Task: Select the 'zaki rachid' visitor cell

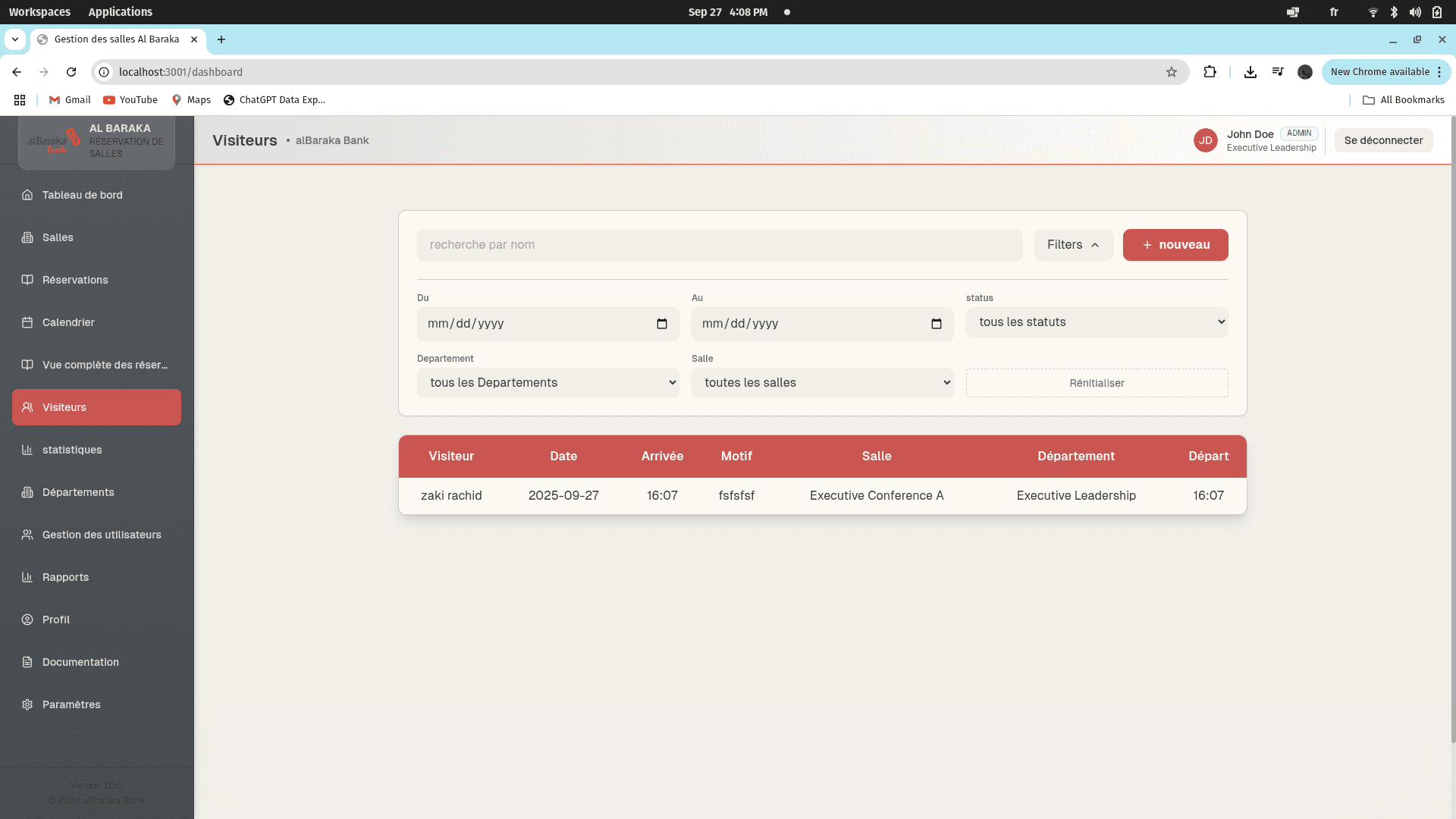Action: click(x=451, y=496)
